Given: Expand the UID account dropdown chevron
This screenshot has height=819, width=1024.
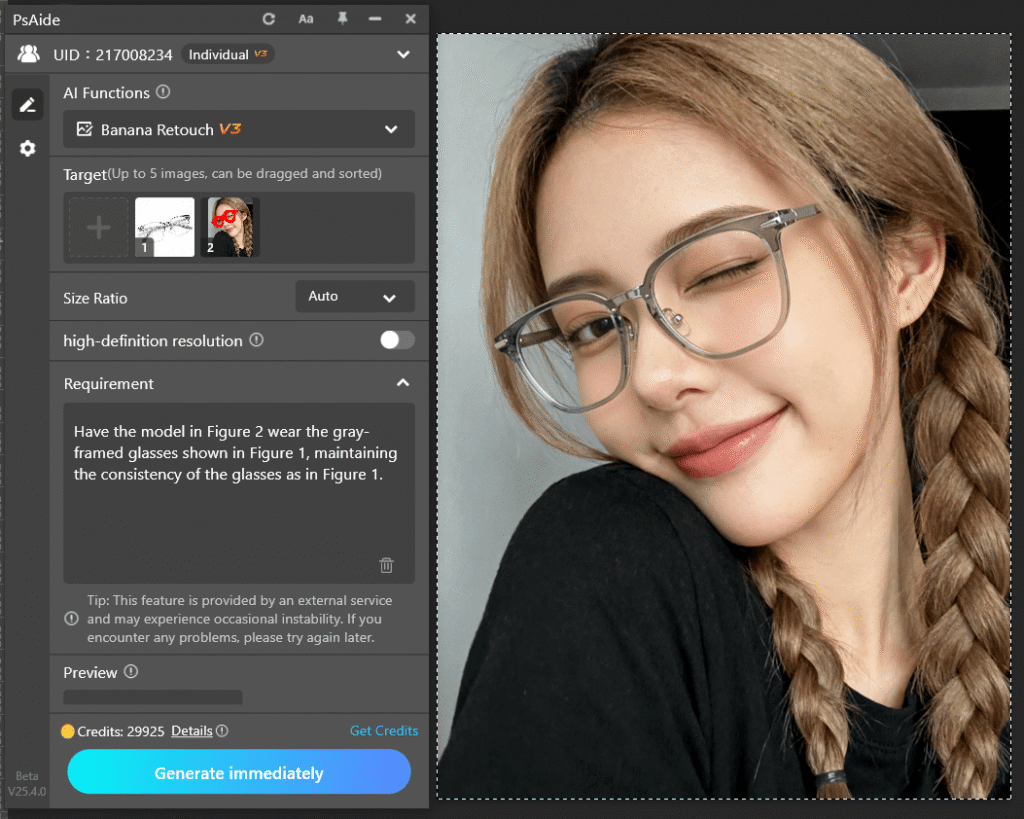Looking at the screenshot, I should coord(402,54).
